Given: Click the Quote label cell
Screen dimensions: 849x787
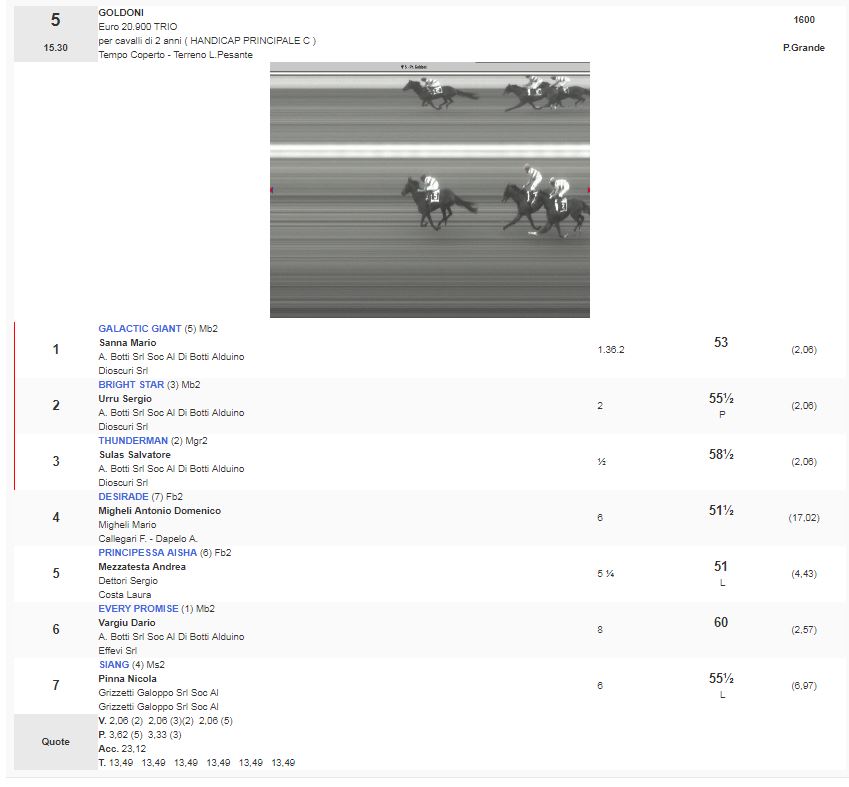Looking at the screenshot, I should pyautogui.click(x=55, y=742).
